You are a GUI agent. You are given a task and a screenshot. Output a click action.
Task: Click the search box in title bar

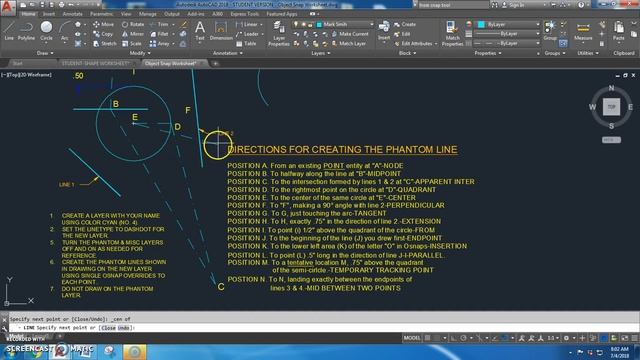(x=452, y=5)
